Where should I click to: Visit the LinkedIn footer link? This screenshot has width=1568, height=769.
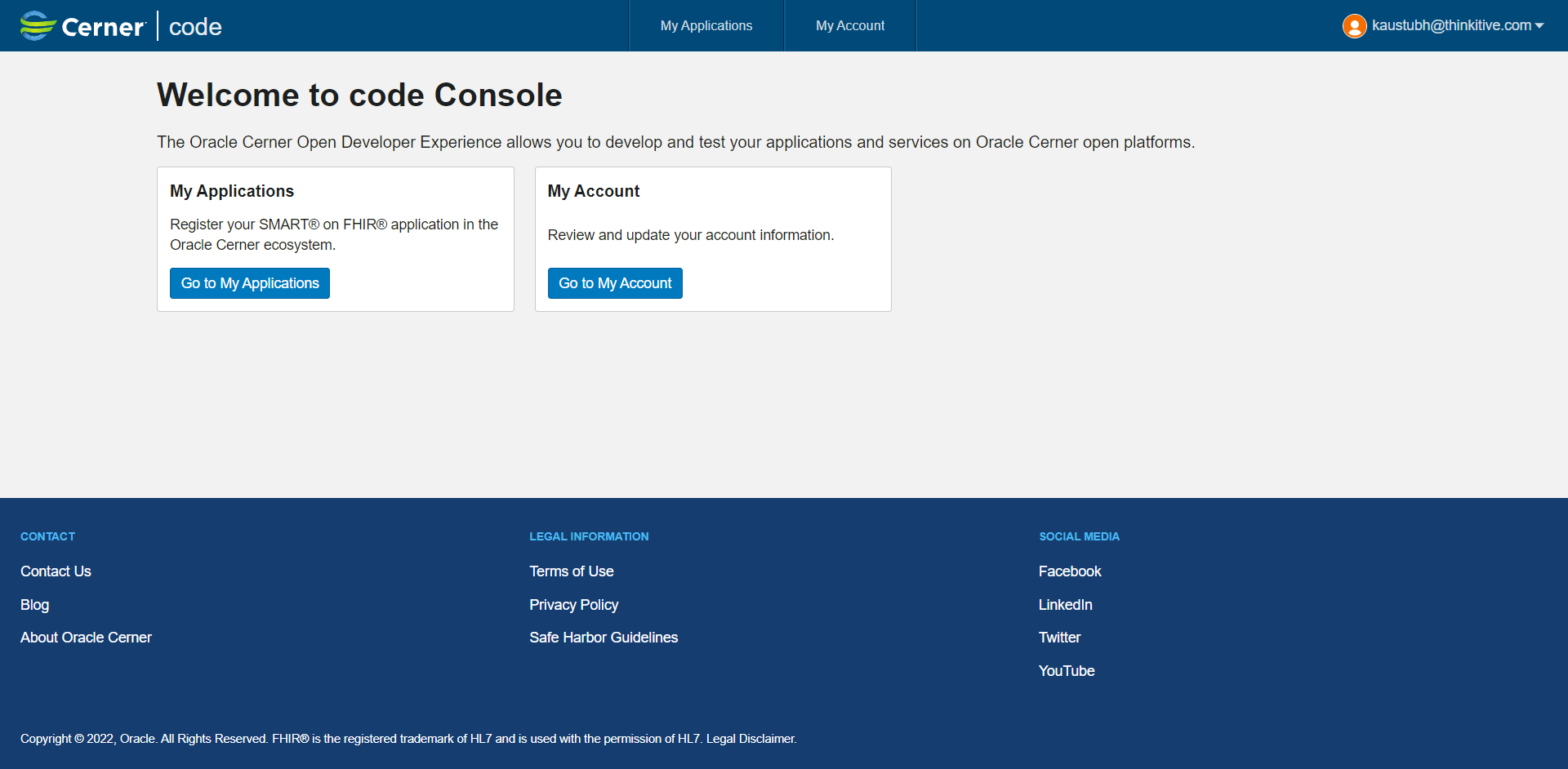(x=1065, y=605)
